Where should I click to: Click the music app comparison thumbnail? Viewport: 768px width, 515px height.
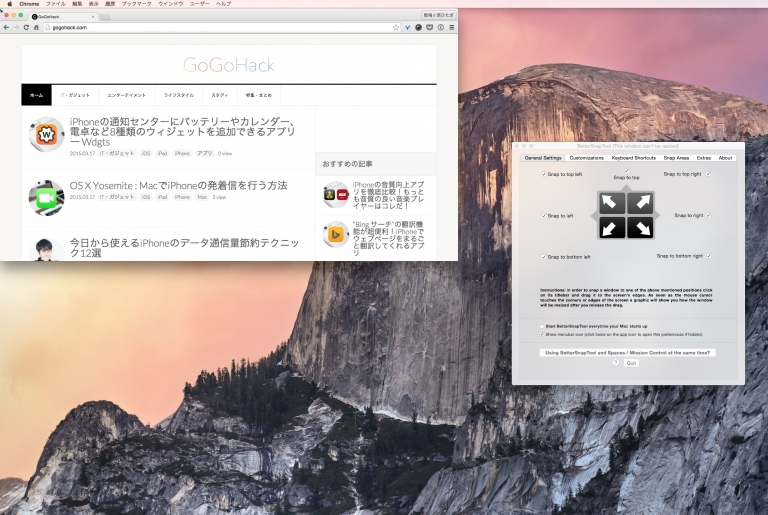click(336, 195)
